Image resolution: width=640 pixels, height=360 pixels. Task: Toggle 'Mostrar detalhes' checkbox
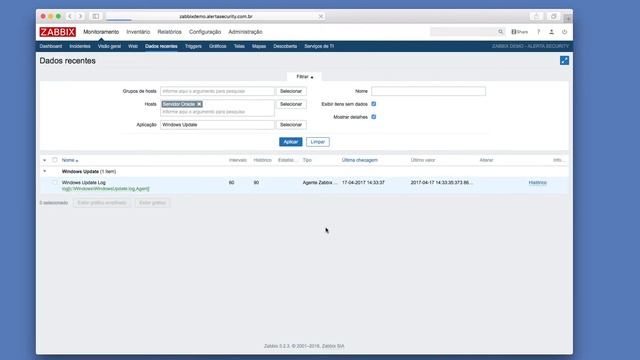pos(373,117)
